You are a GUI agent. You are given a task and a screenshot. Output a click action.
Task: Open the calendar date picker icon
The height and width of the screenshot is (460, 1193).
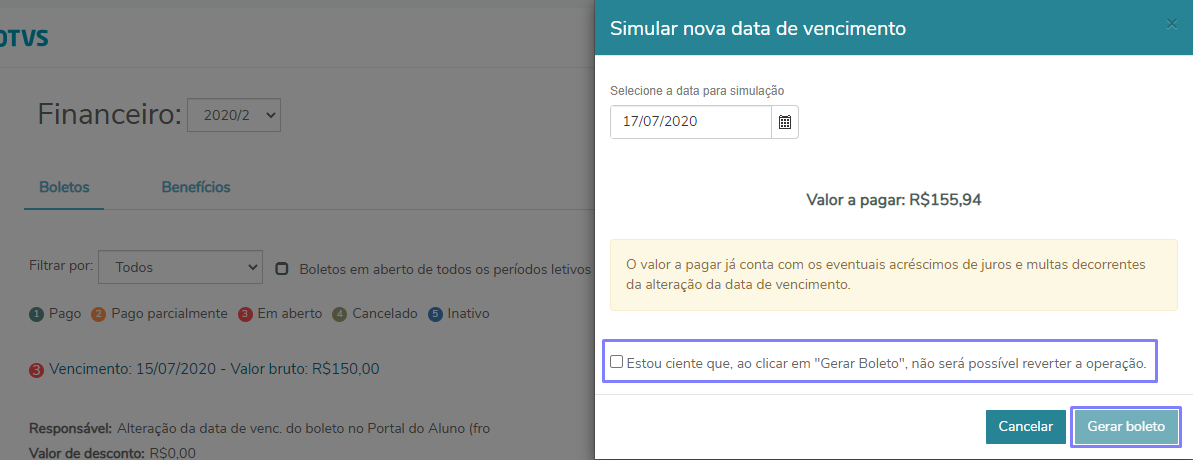click(x=785, y=122)
